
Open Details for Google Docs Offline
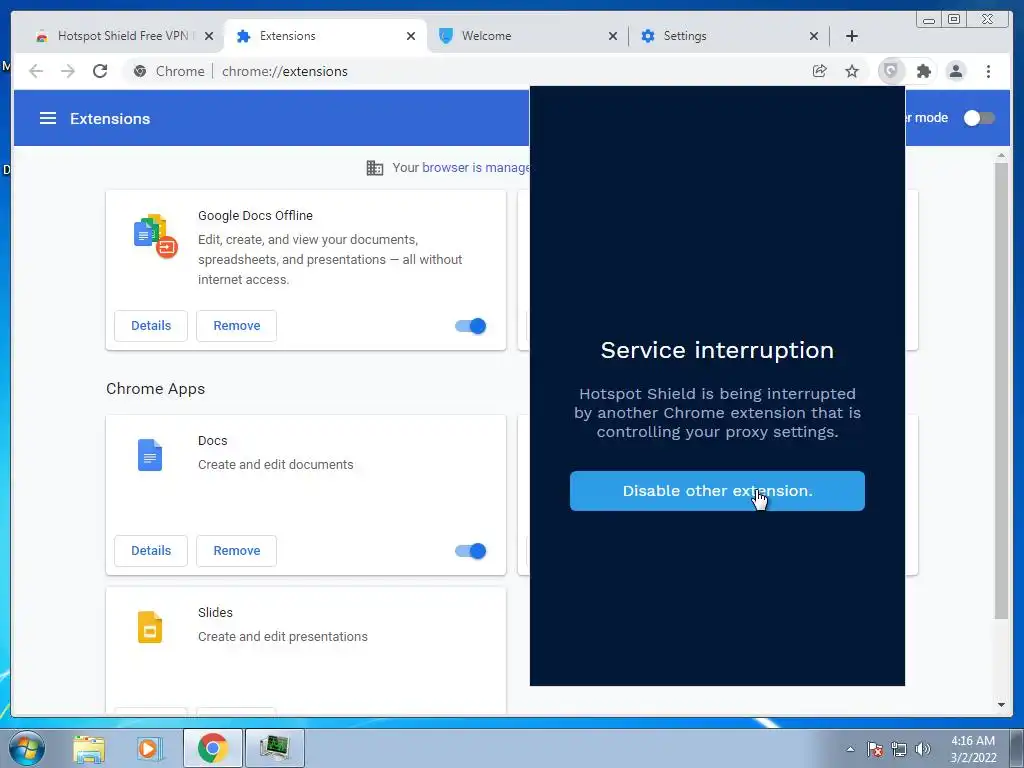coord(151,326)
